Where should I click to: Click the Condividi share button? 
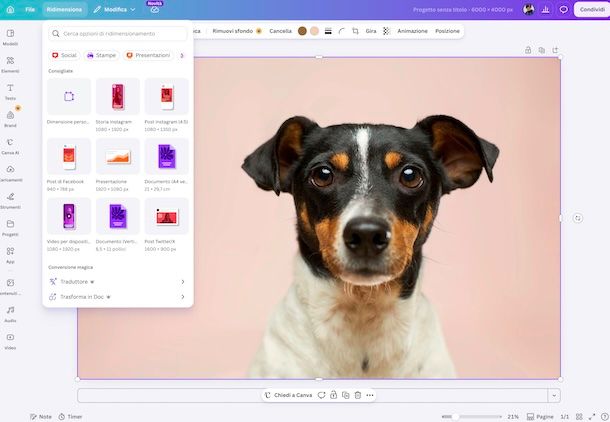[x=592, y=9]
